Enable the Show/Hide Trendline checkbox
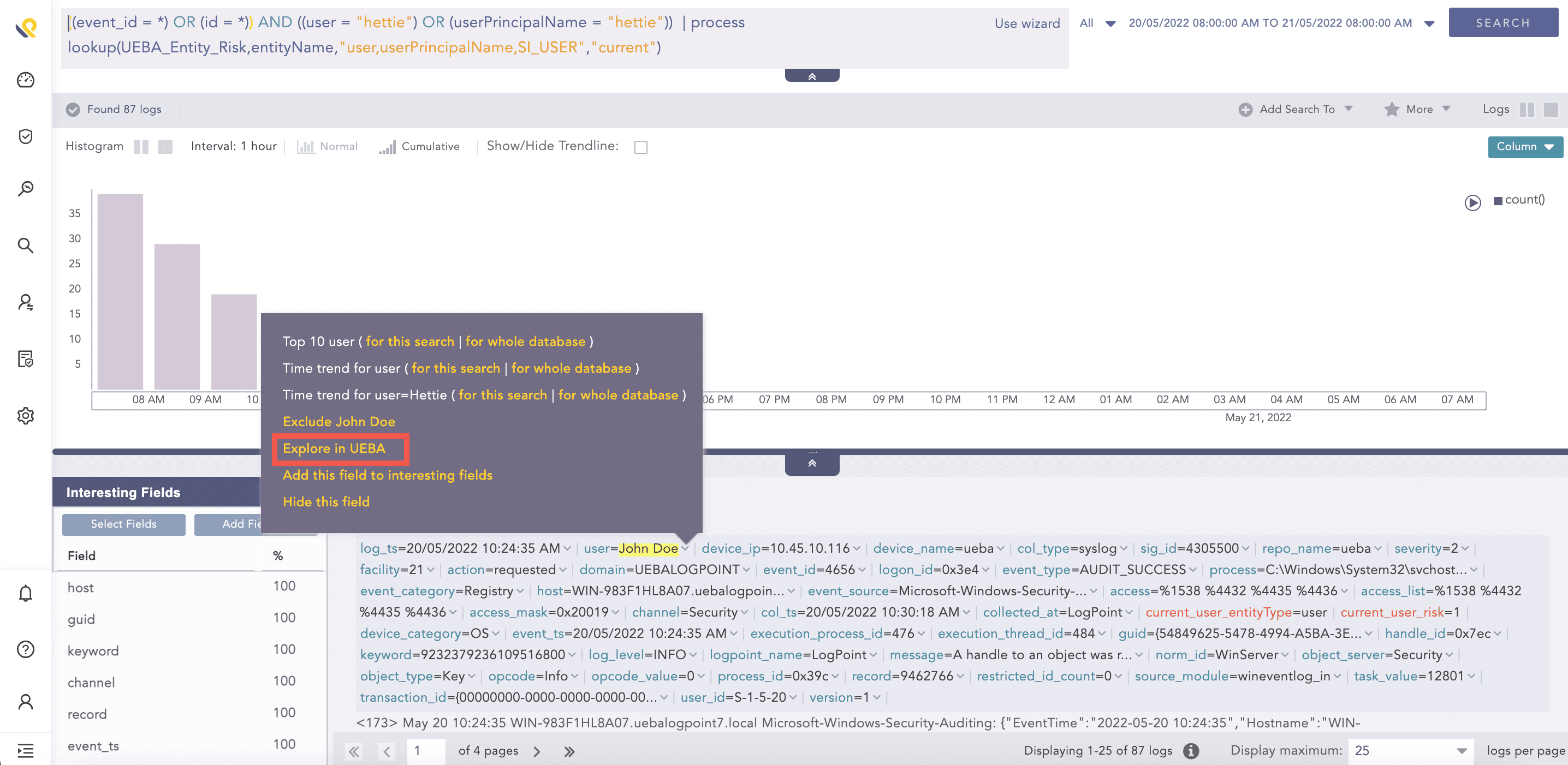Screen dimensions: 1568x765 point(640,147)
